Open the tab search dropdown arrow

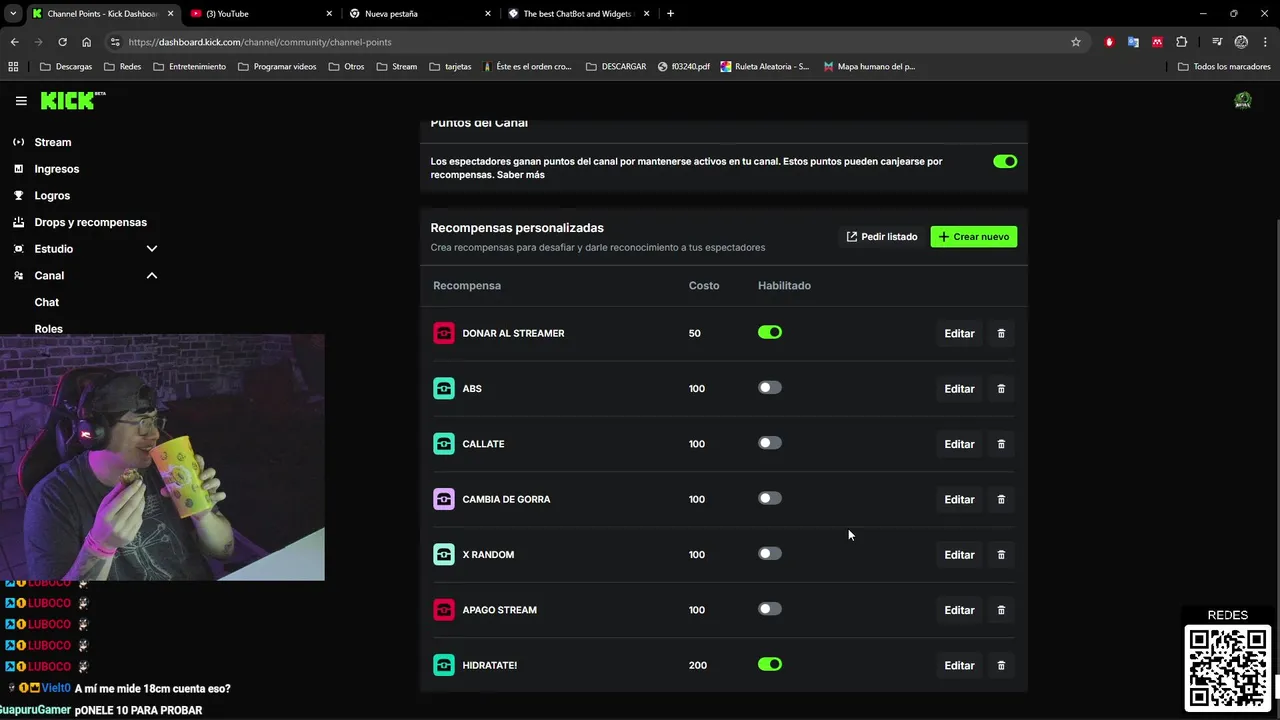point(13,14)
